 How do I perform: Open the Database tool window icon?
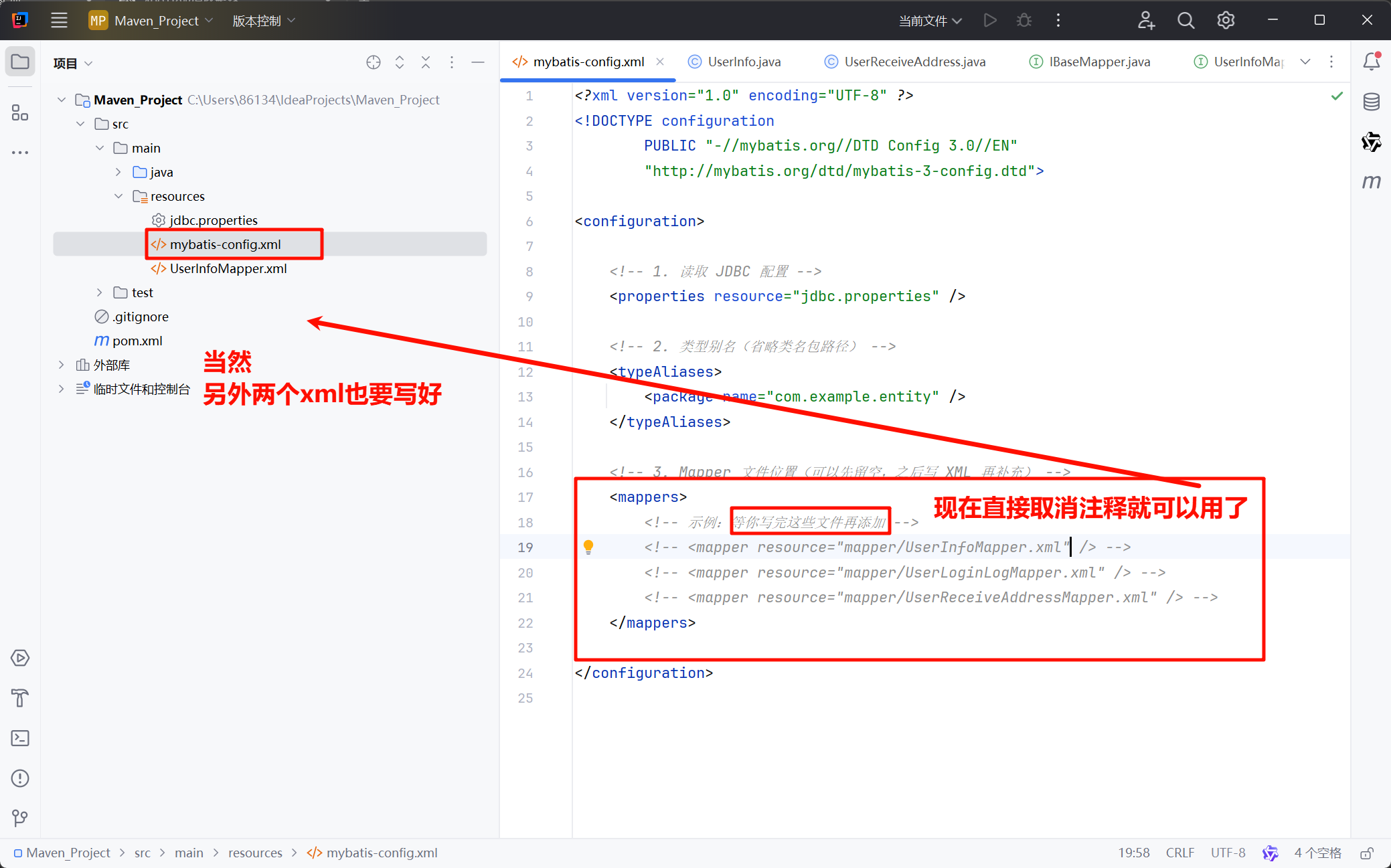(1371, 102)
